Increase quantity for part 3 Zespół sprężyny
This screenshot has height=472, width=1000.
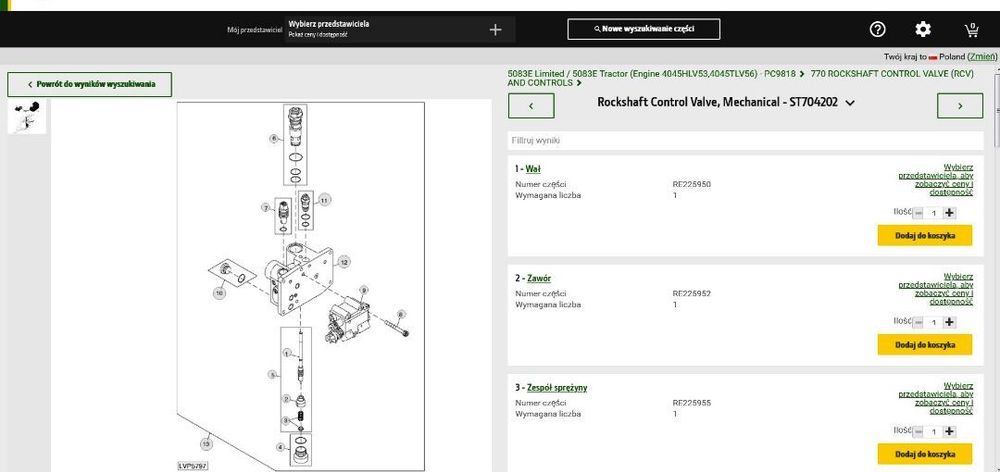pos(950,431)
